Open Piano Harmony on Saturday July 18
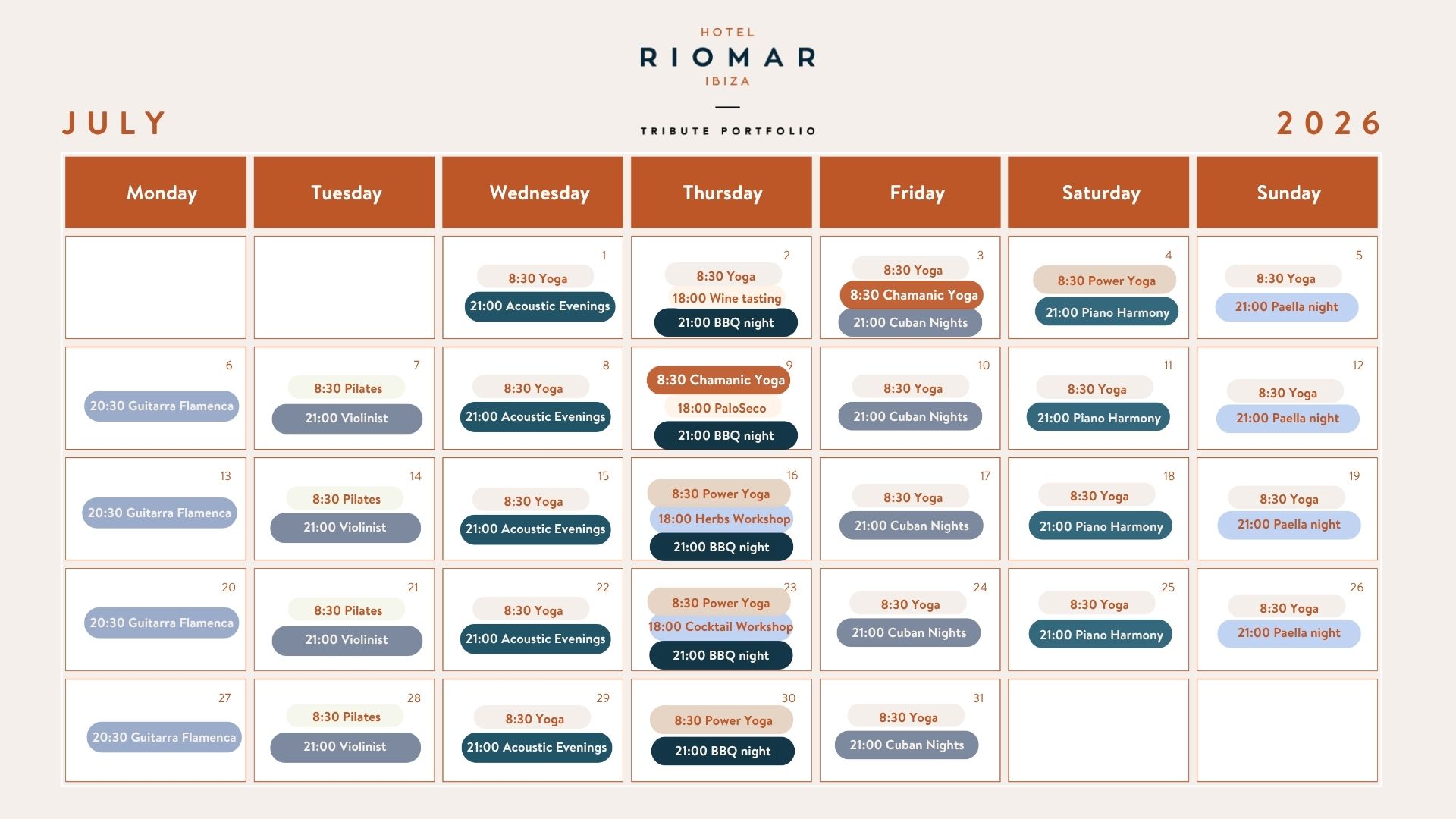The image size is (1456, 819). [x=1100, y=526]
